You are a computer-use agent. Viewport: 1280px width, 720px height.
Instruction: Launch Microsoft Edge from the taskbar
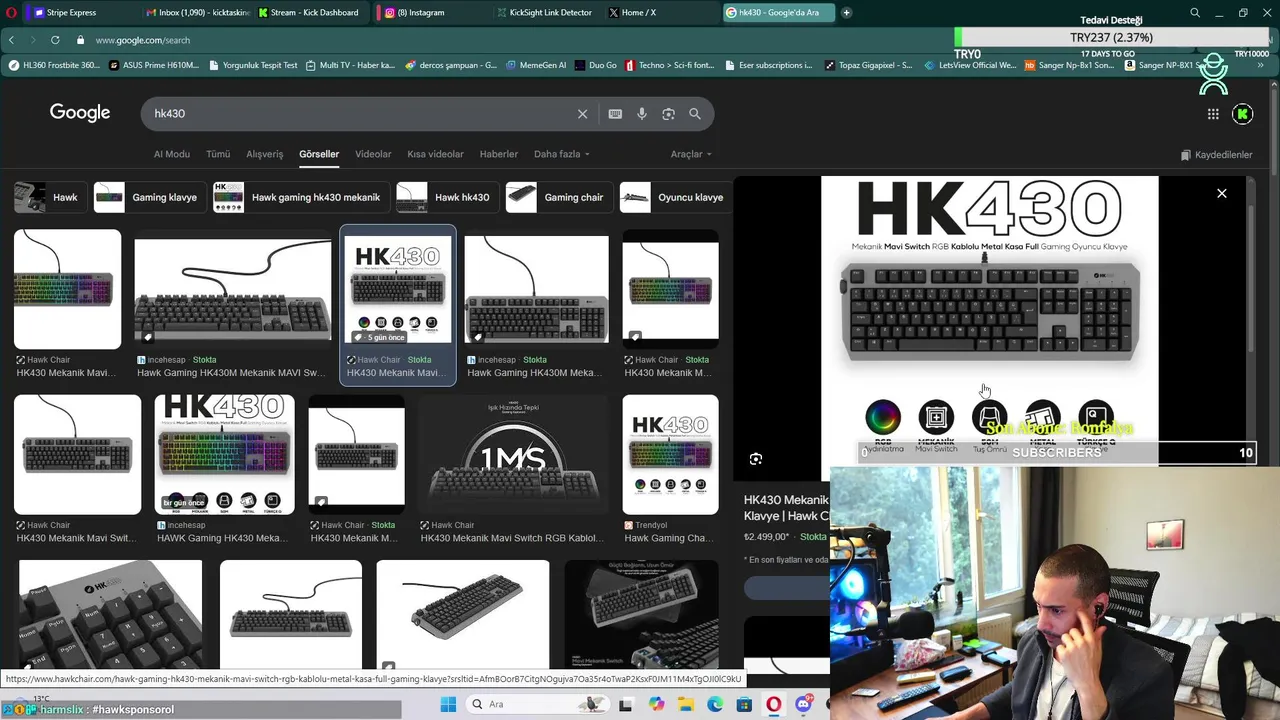click(715, 704)
